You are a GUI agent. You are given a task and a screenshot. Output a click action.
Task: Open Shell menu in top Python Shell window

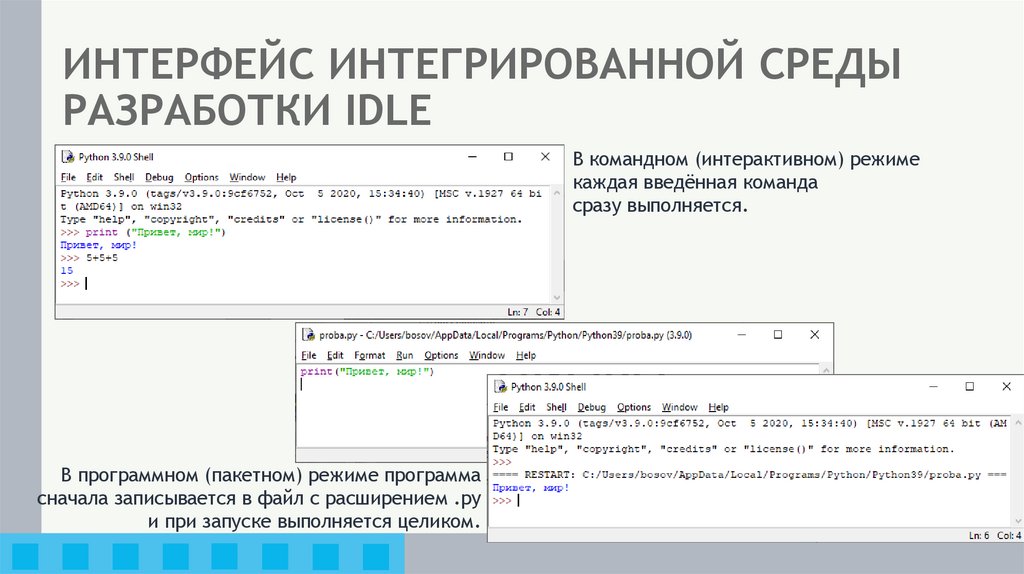[x=123, y=177]
